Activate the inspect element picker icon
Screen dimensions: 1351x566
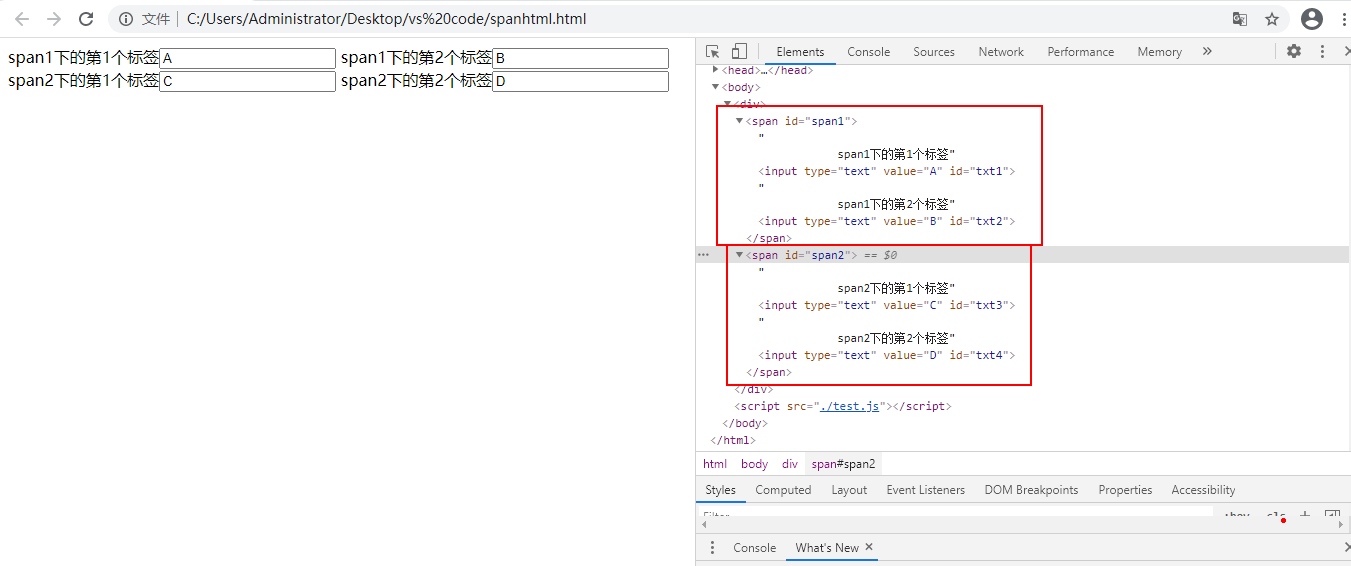tap(713, 51)
